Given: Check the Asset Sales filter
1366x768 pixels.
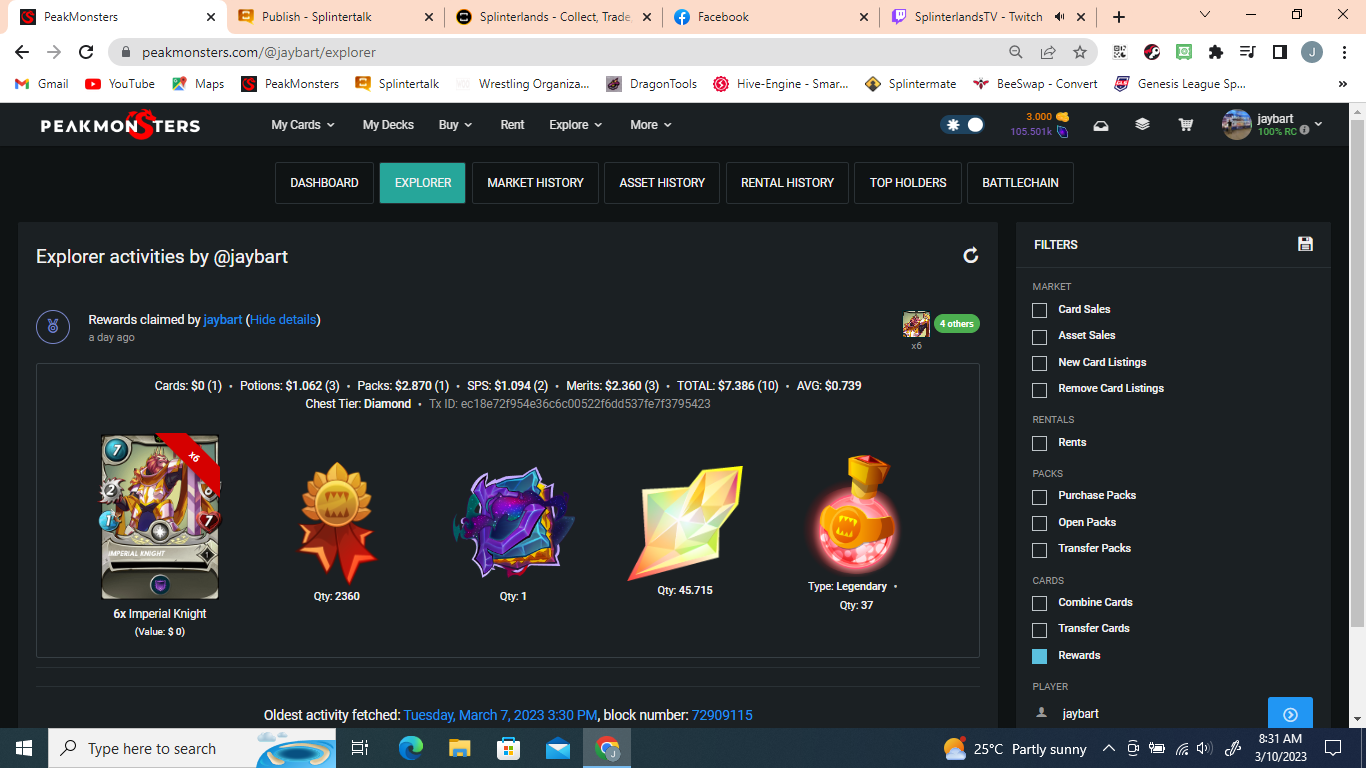Looking at the screenshot, I should [x=1040, y=336].
